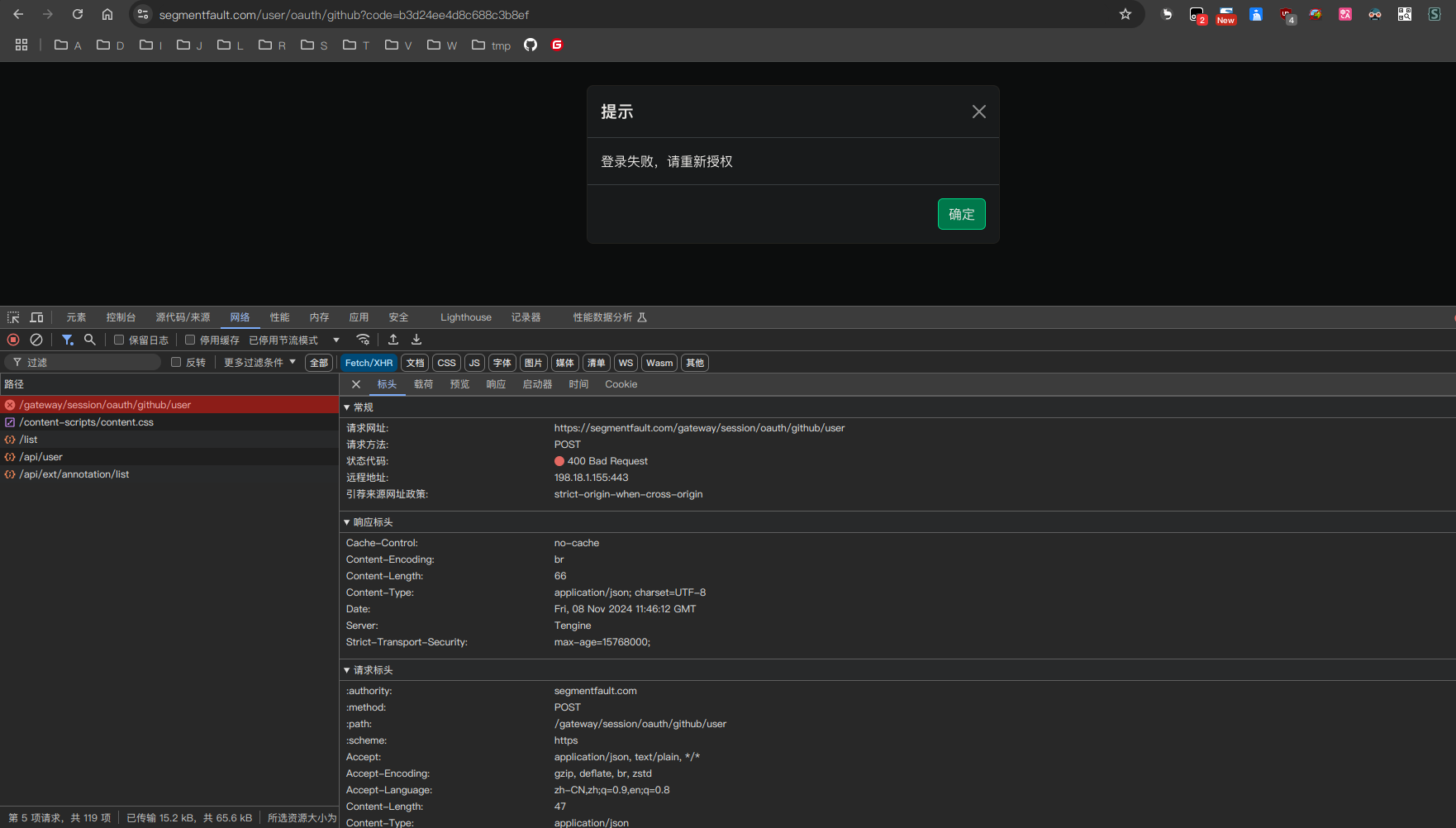Import HAR file upload icon
1456x828 pixels.
(x=393, y=340)
